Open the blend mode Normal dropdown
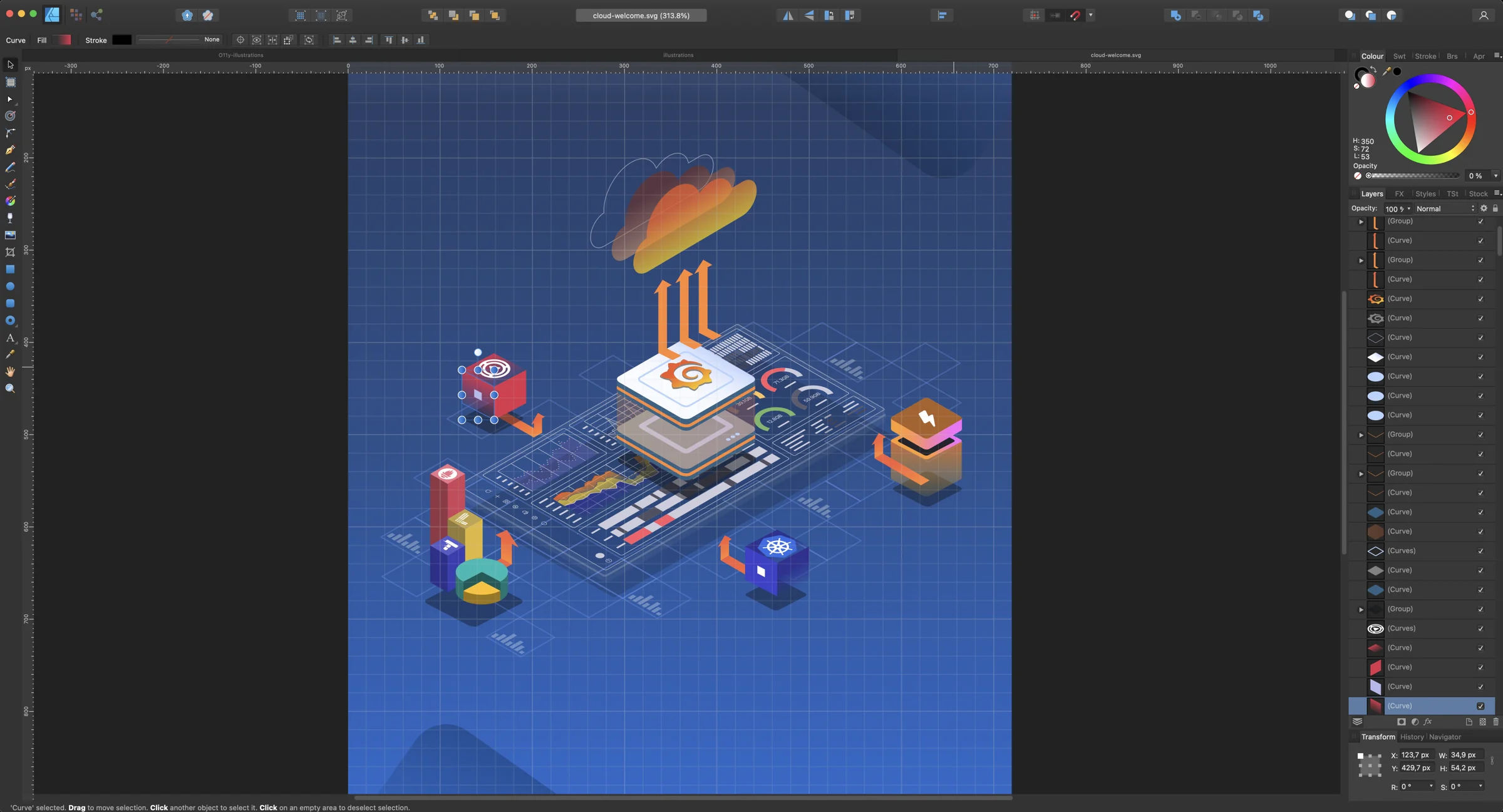This screenshot has width=1503, height=812. click(x=1445, y=208)
